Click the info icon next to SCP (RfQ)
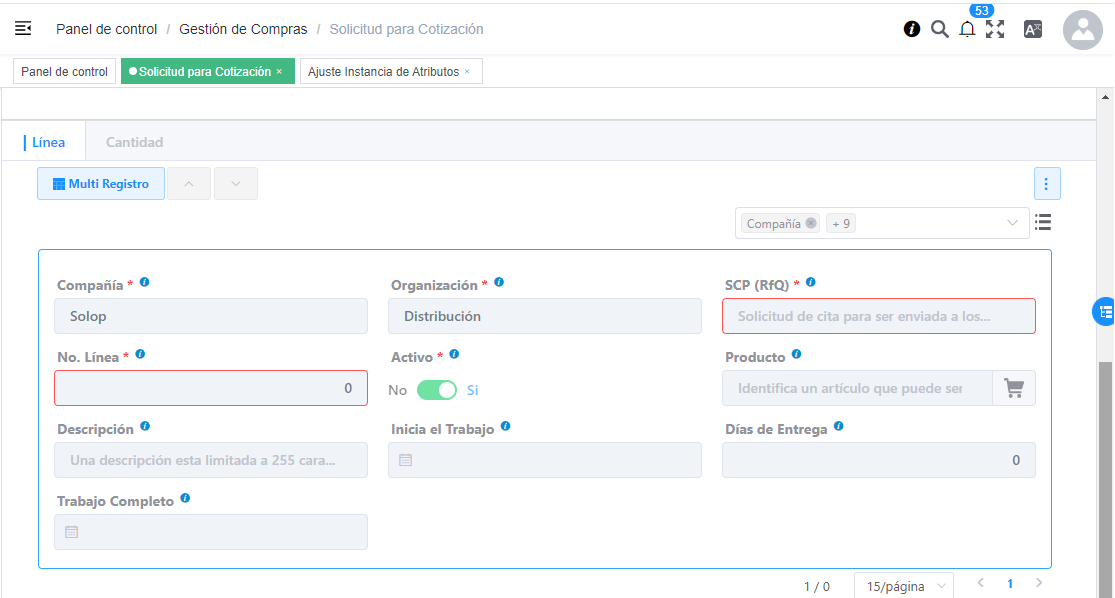The image size is (1115, 598). (810, 282)
